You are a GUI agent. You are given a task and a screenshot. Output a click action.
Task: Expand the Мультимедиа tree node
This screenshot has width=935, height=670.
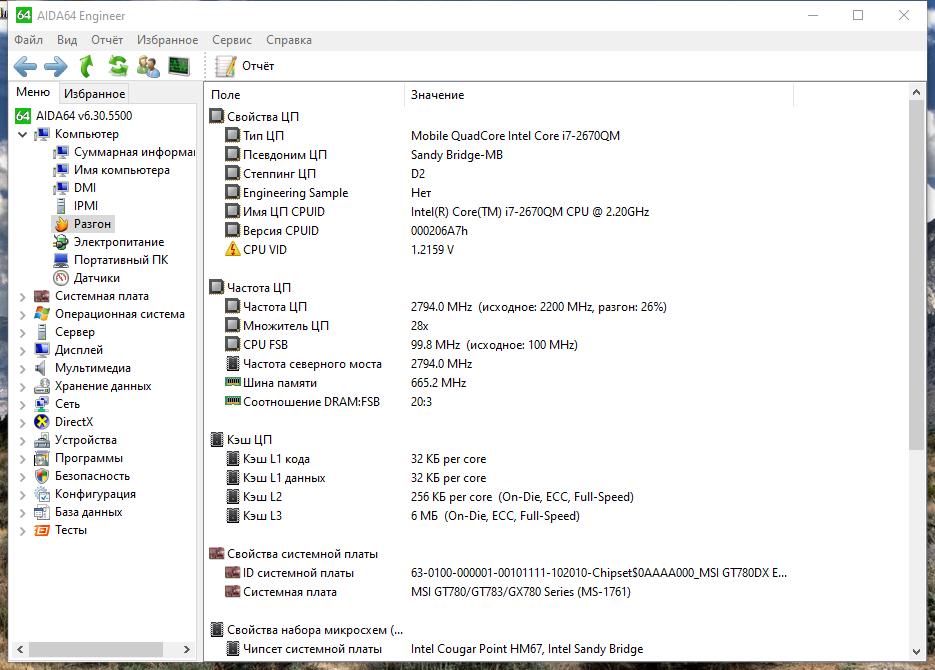tap(23, 368)
